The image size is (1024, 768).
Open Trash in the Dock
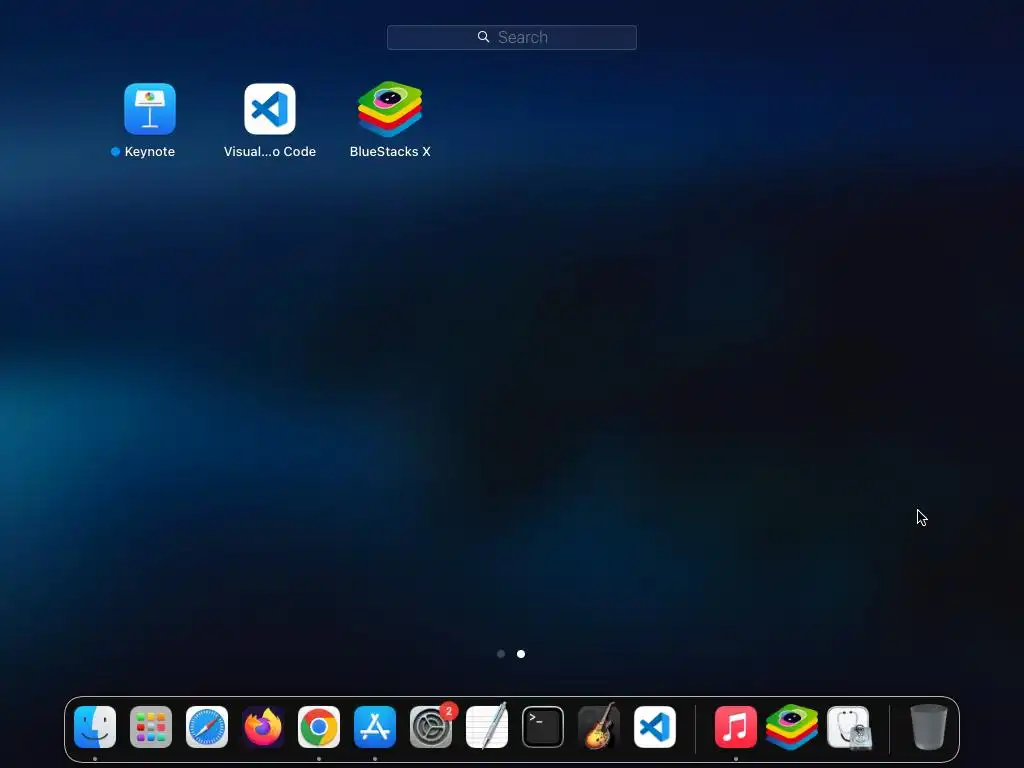[x=928, y=727]
